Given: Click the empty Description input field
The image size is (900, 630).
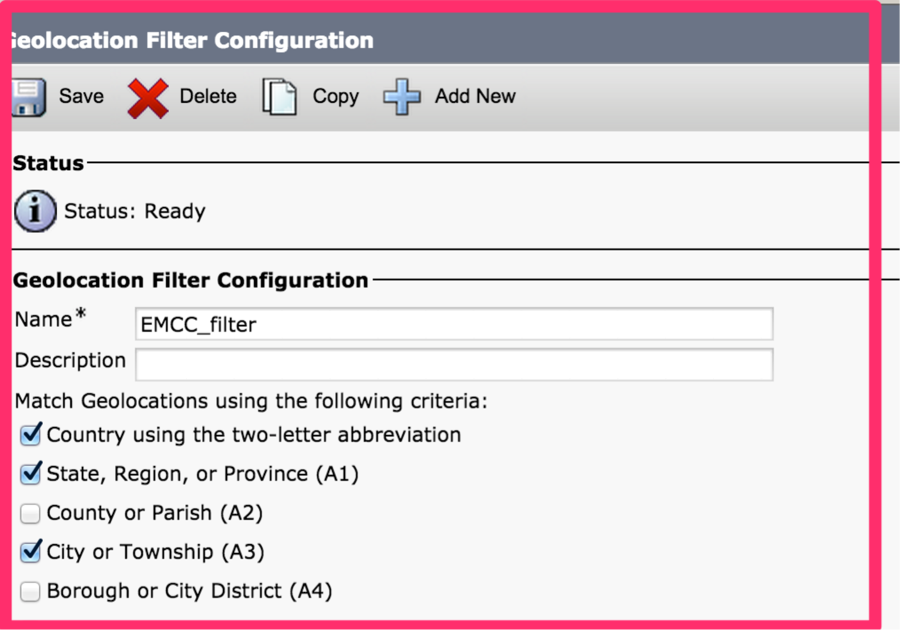Looking at the screenshot, I should pos(454,364).
